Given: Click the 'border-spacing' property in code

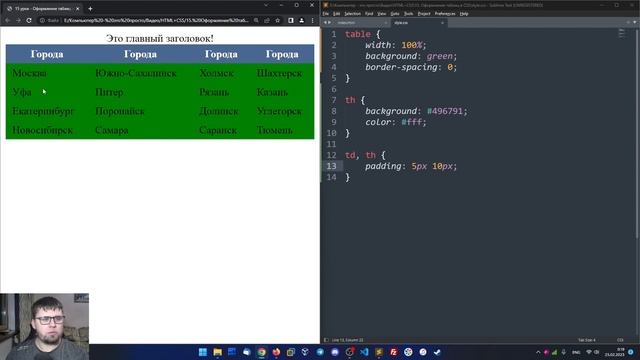Looking at the screenshot, I should tap(401, 67).
